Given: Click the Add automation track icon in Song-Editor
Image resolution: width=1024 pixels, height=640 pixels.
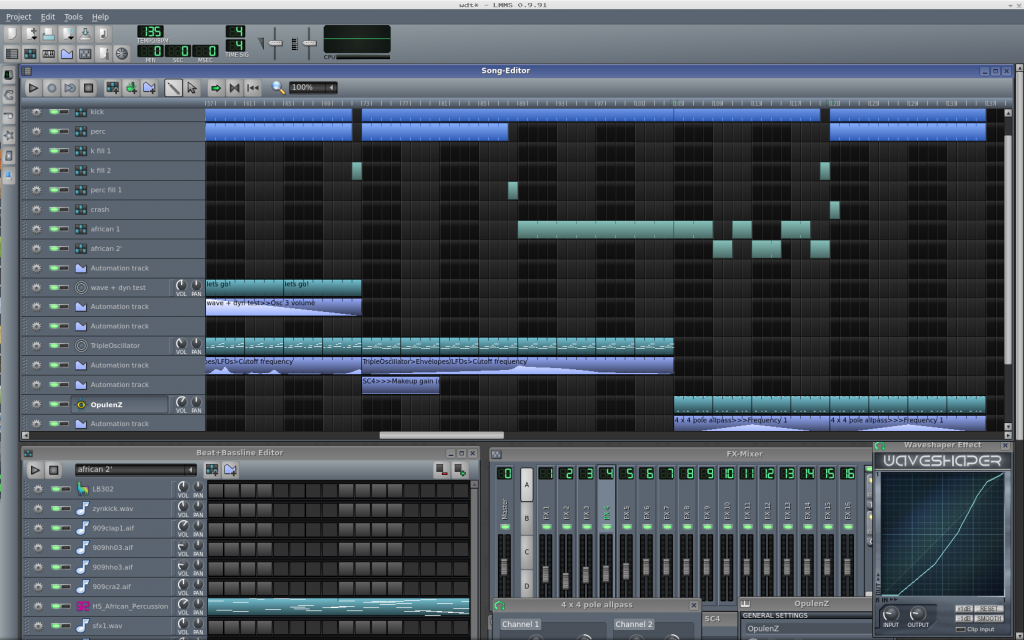Looking at the screenshot, I should click(x=149, y=88).
